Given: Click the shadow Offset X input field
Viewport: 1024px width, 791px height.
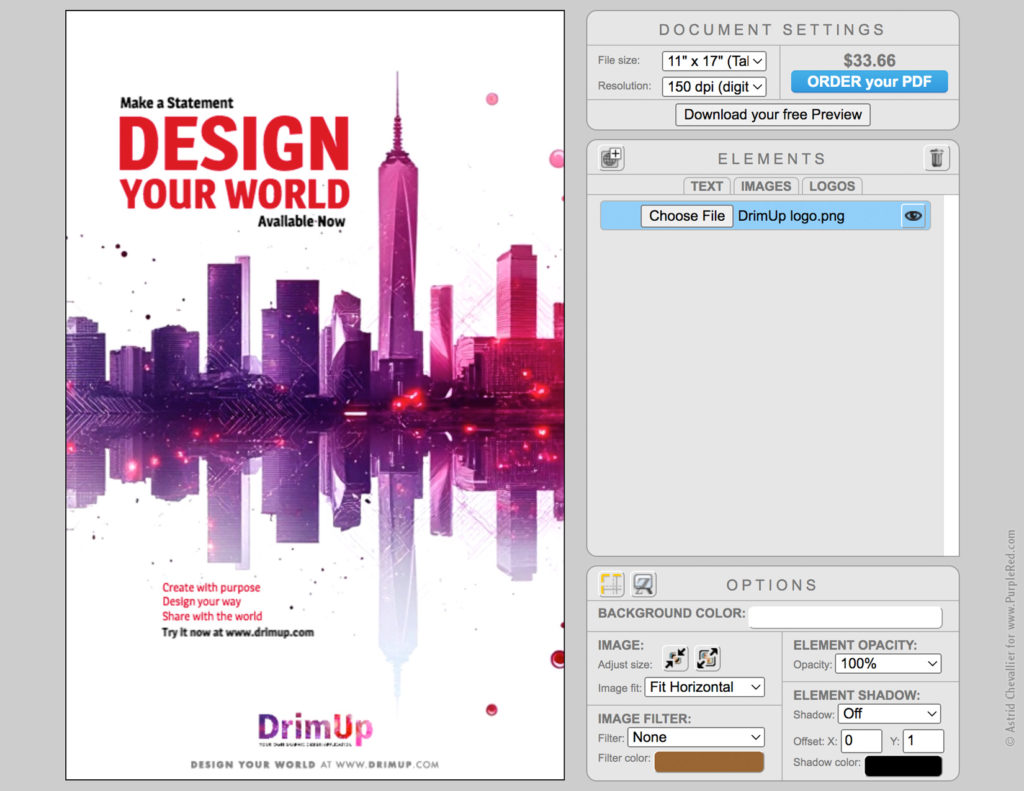Looking at the screenshot, I should coord(861,741).
